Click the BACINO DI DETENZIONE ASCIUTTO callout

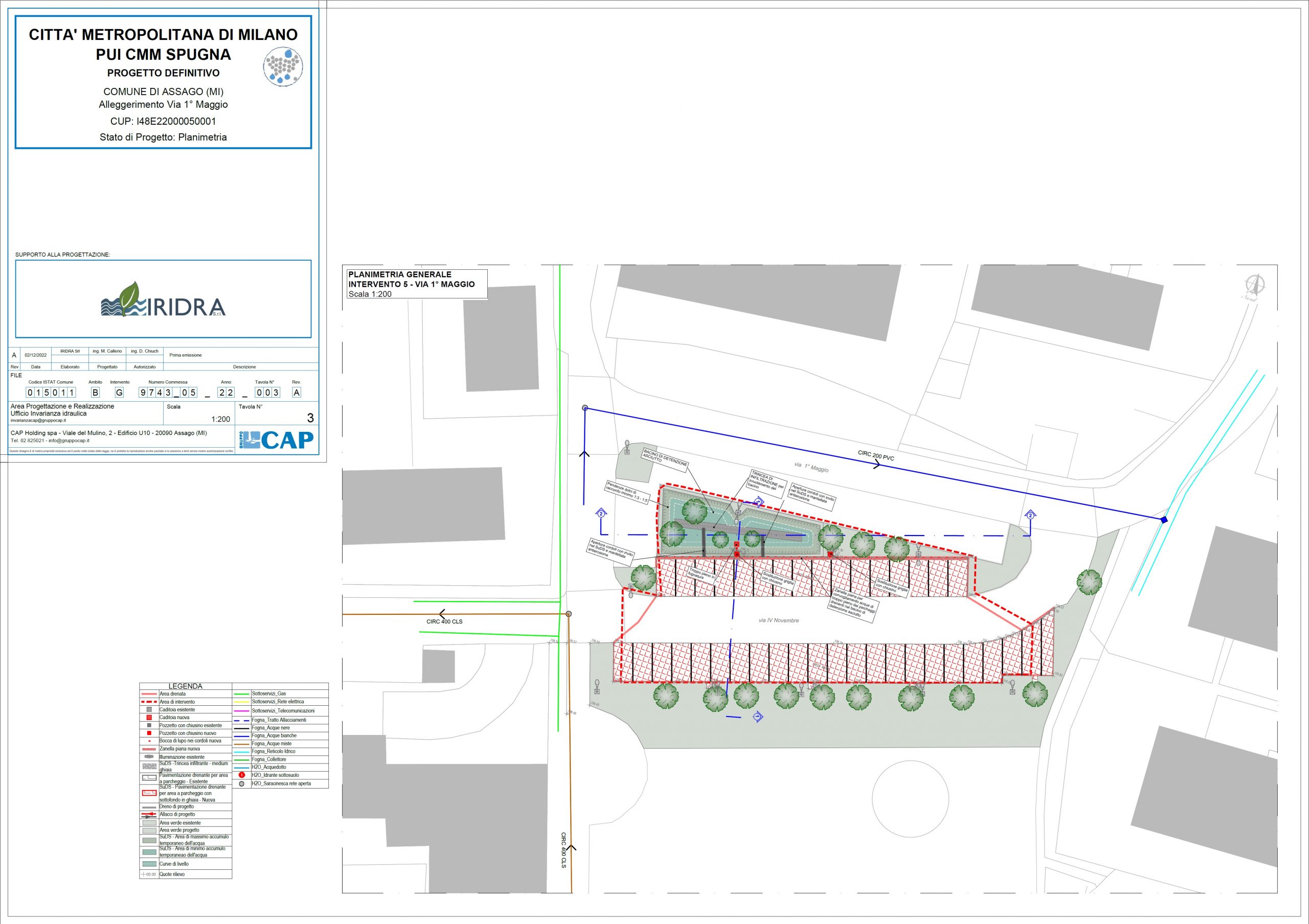click(665, 459)
